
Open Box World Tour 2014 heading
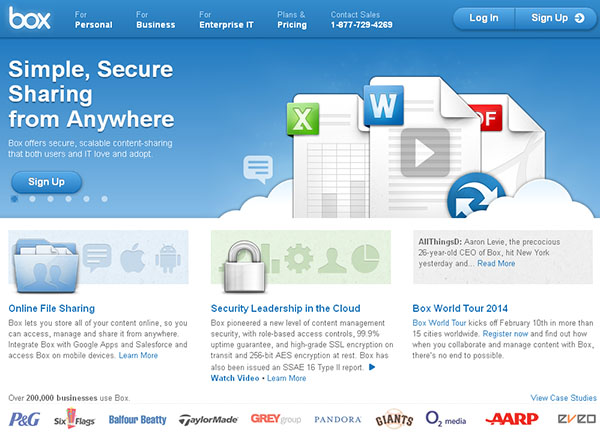[x=460, y=308]
